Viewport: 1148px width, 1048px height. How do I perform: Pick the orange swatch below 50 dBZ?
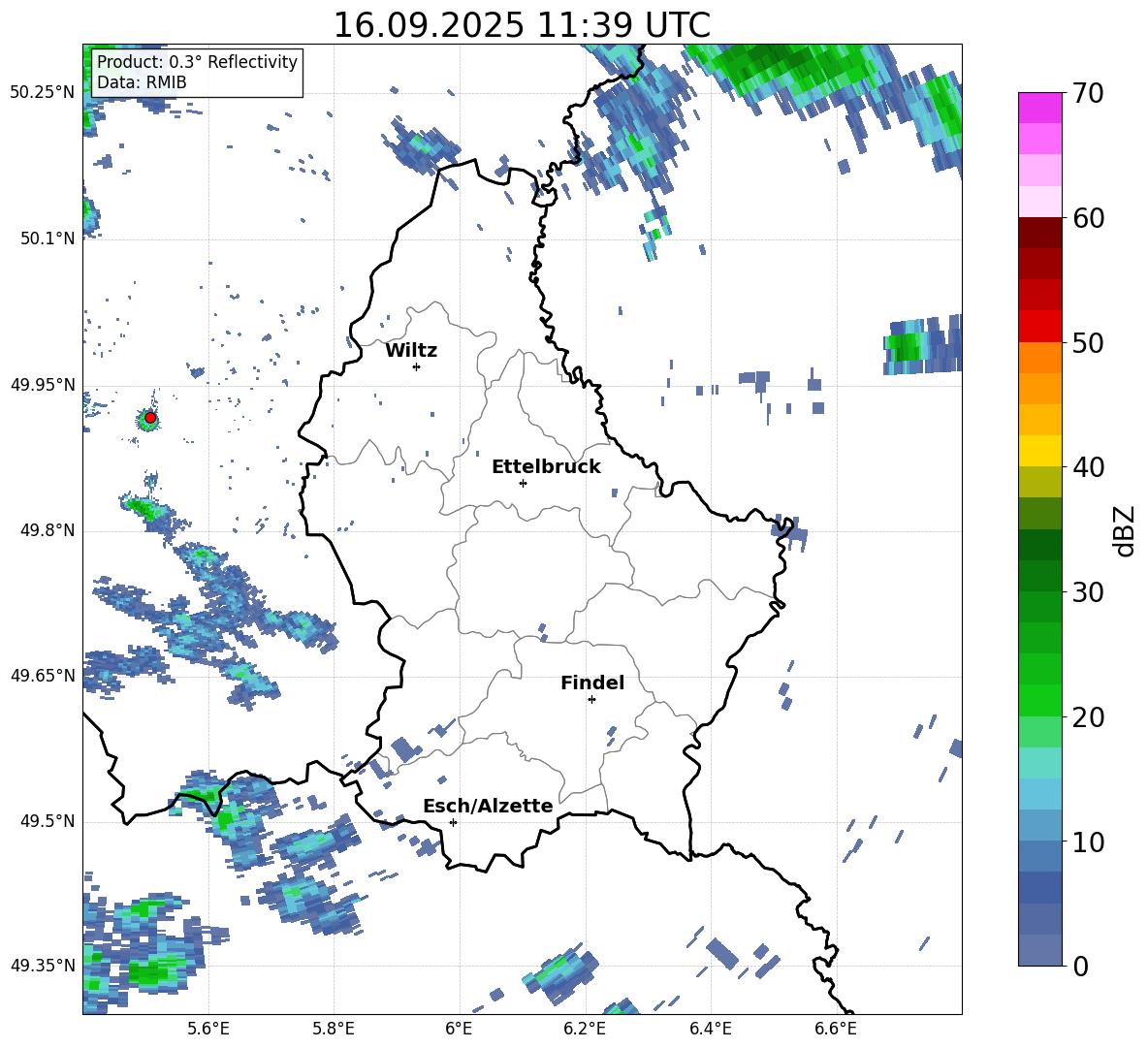tap(1039, 357)
